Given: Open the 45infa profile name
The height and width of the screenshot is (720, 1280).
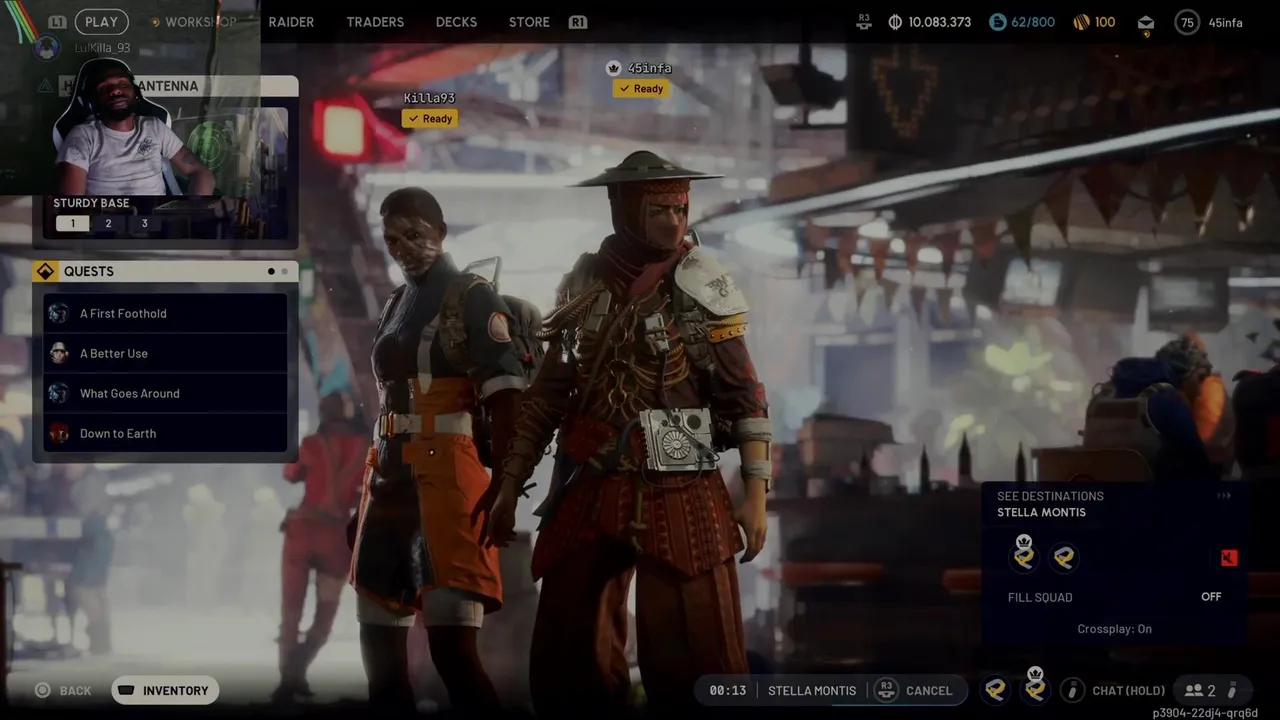Looking at the screenshot, I should coord(1225,22).
